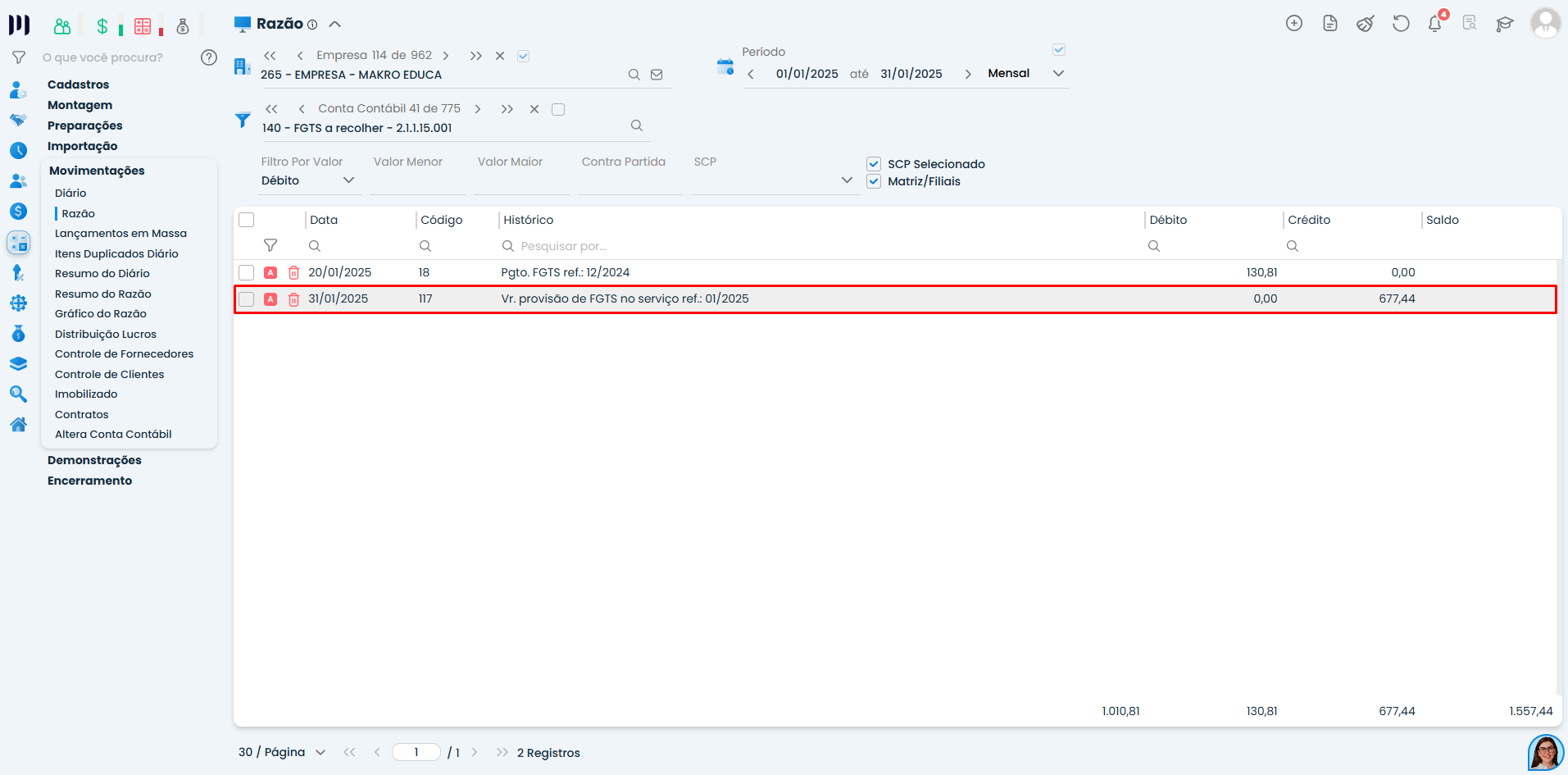The height and width of the screenshot is (775, 1568).
Task: Click the email envelope icon beside company
Action: click(x=657, y=75)
